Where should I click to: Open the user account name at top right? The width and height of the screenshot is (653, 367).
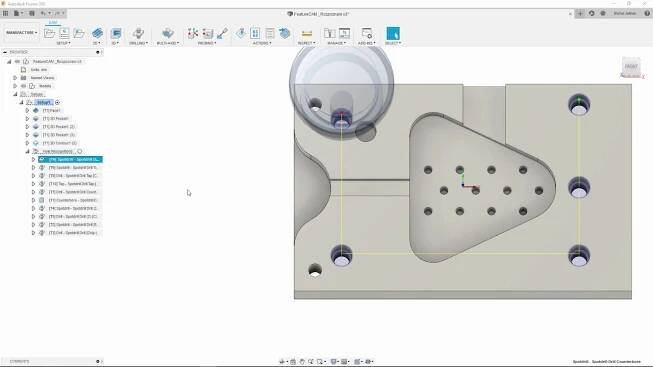click(x=625, y=13)
